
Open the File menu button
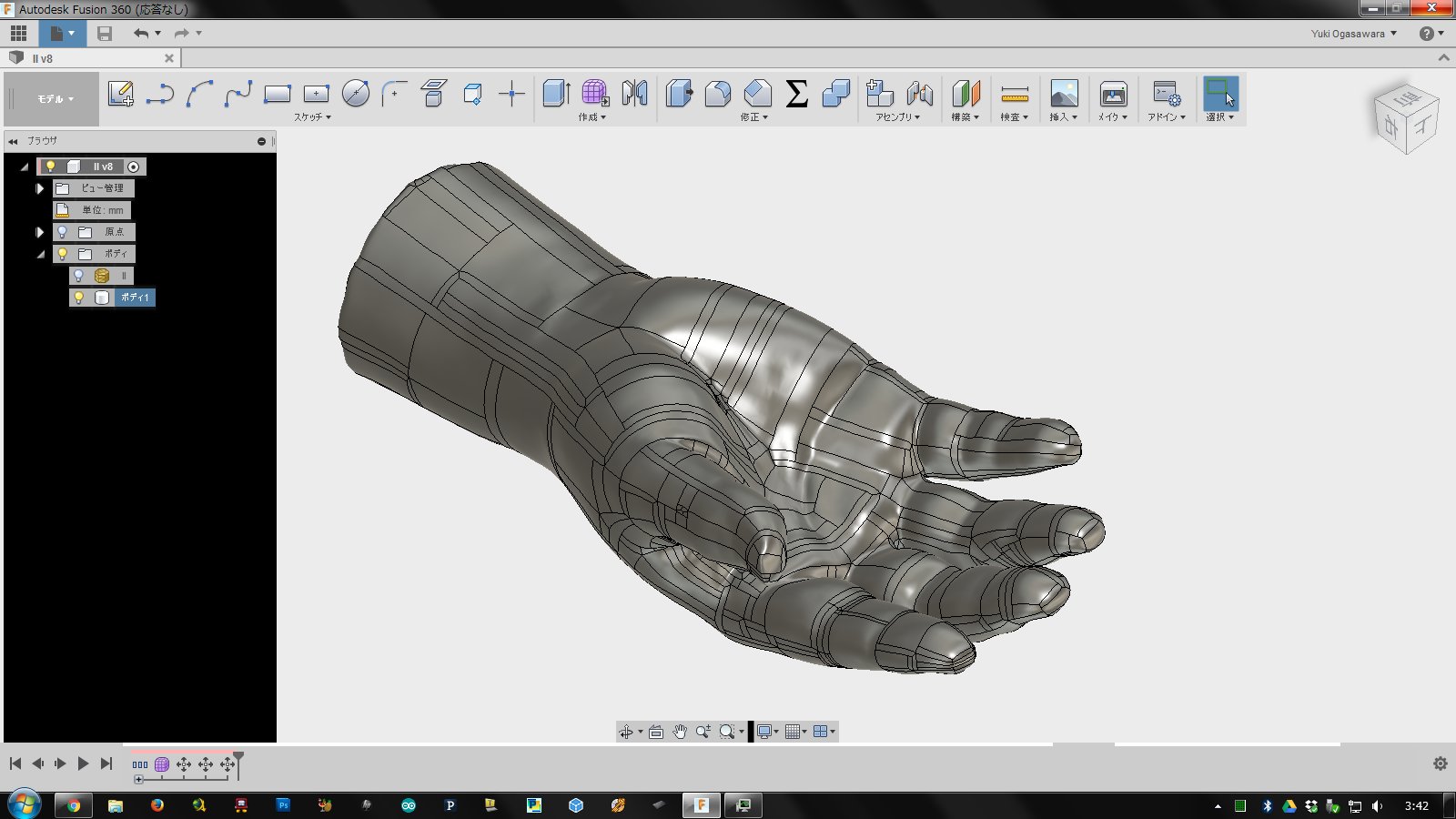(x=62, y=34)
